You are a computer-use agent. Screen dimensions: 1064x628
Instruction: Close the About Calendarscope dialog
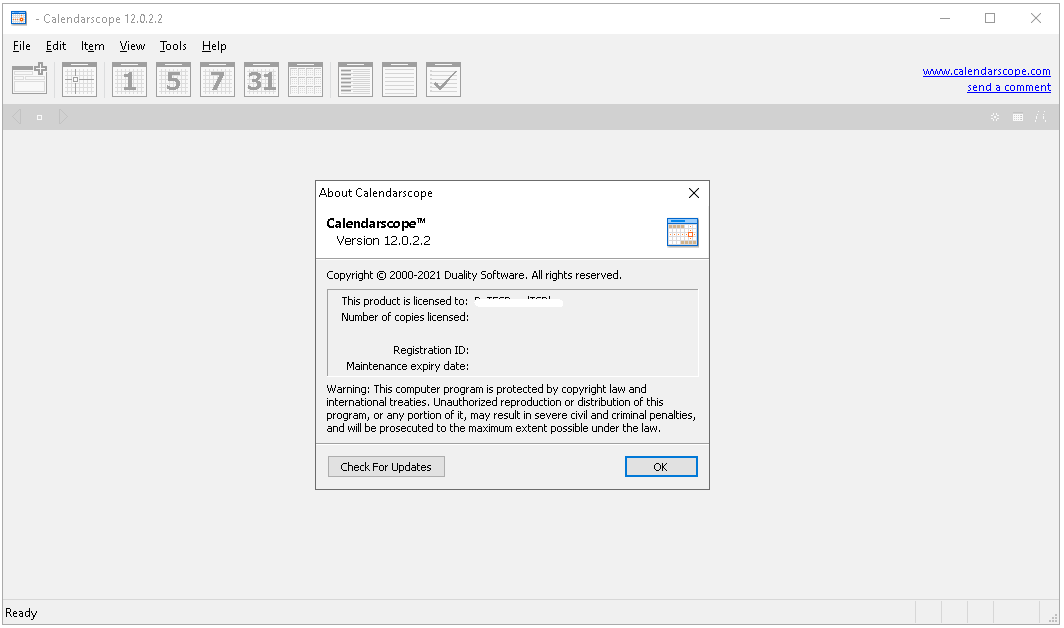coord(694,193)
